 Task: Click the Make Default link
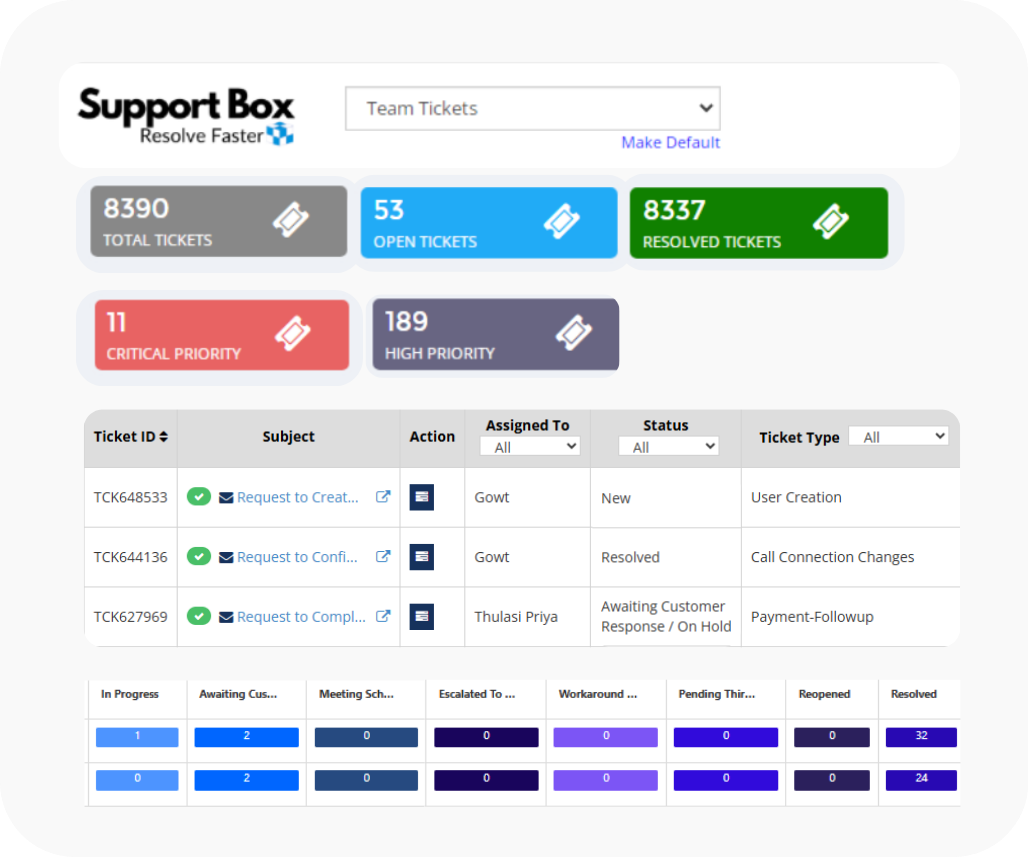pyautogui.click(x=670, y=142)
